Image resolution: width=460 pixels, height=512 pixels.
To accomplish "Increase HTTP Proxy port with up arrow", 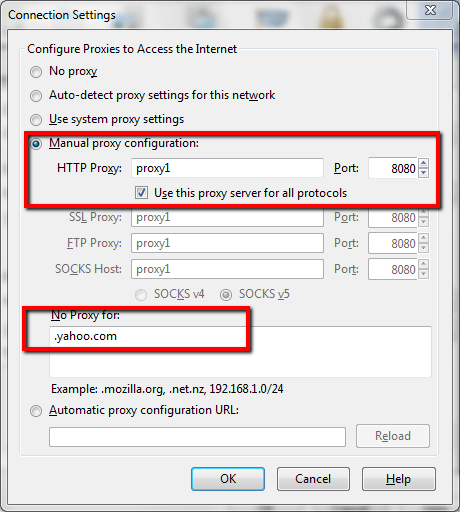I will 423,163.
